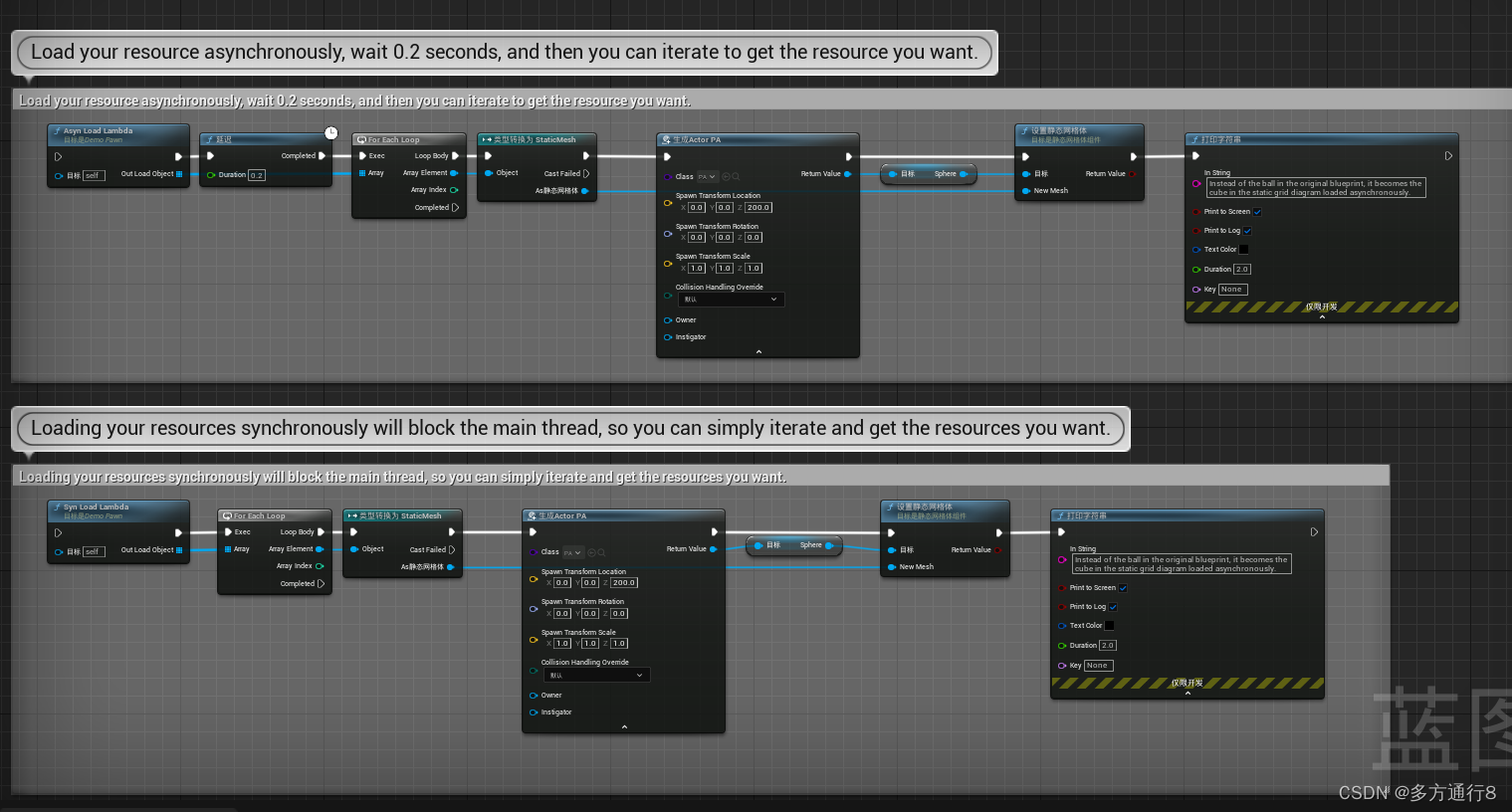
Task: Click the exec output pin on the async group's print string node
Action: point(1448,156)
